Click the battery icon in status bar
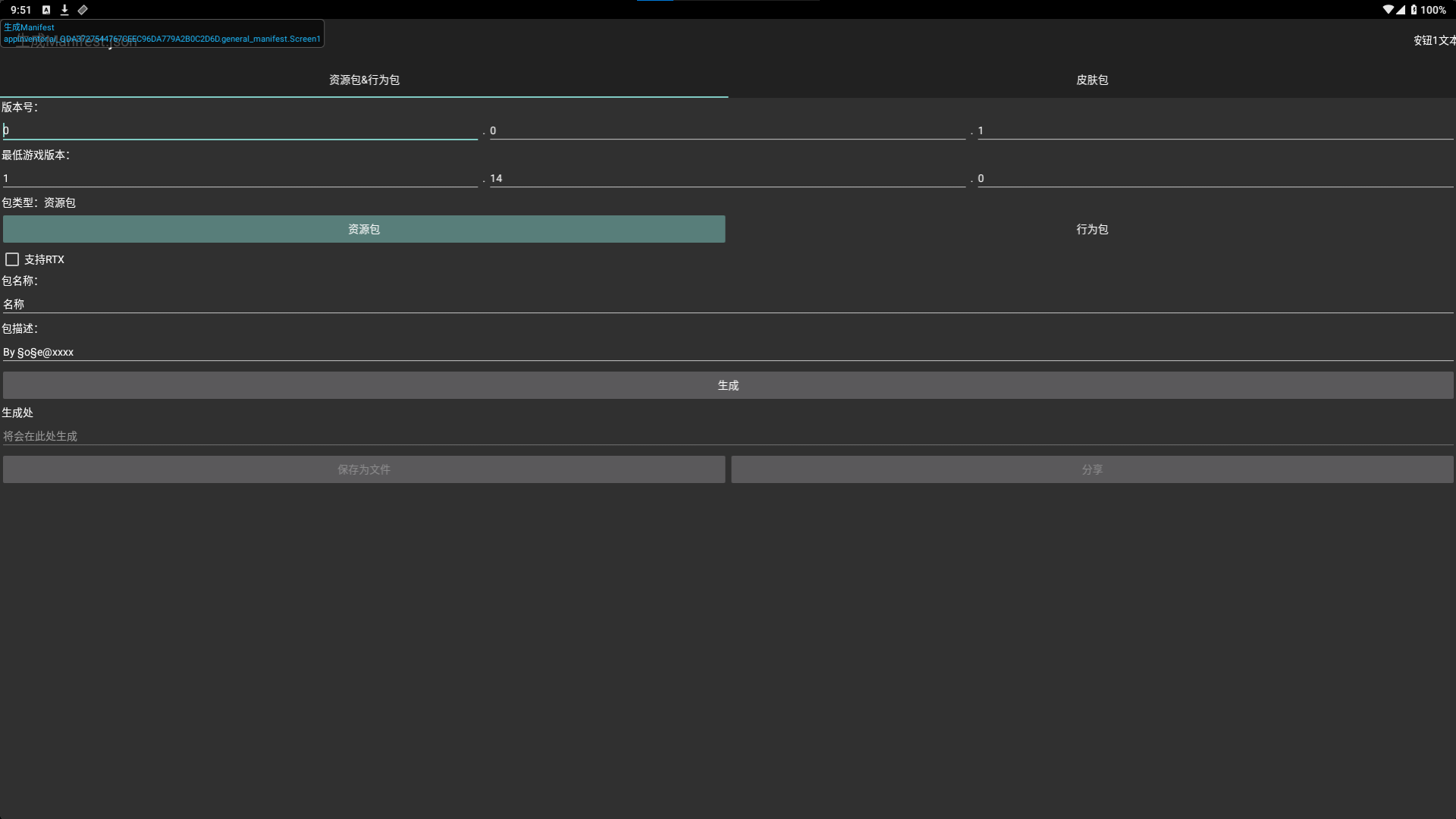The image size is (1456, 819). click(x=1414, y=10)
